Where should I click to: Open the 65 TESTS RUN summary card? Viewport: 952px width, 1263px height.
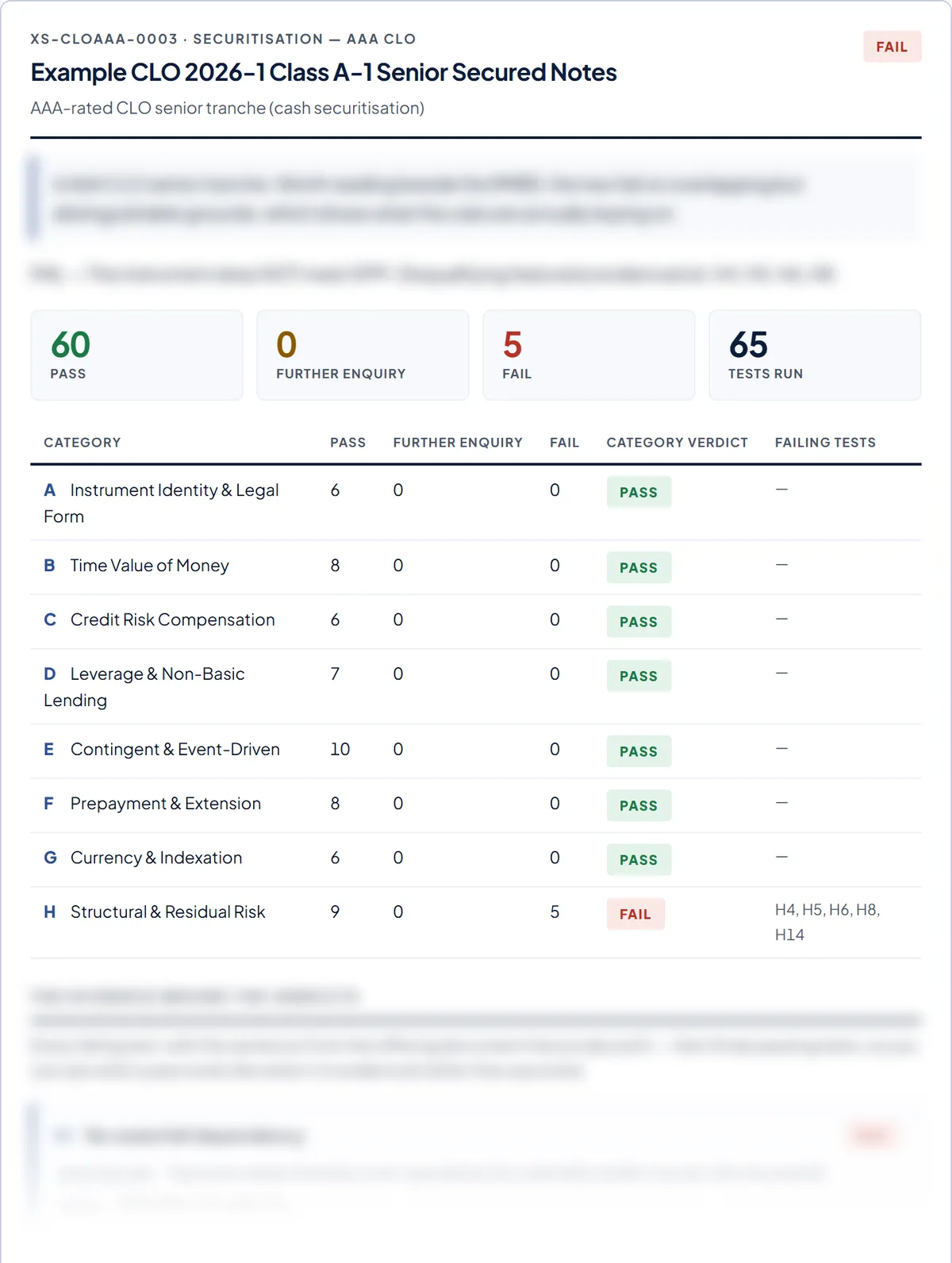click(x=815, y=355)
